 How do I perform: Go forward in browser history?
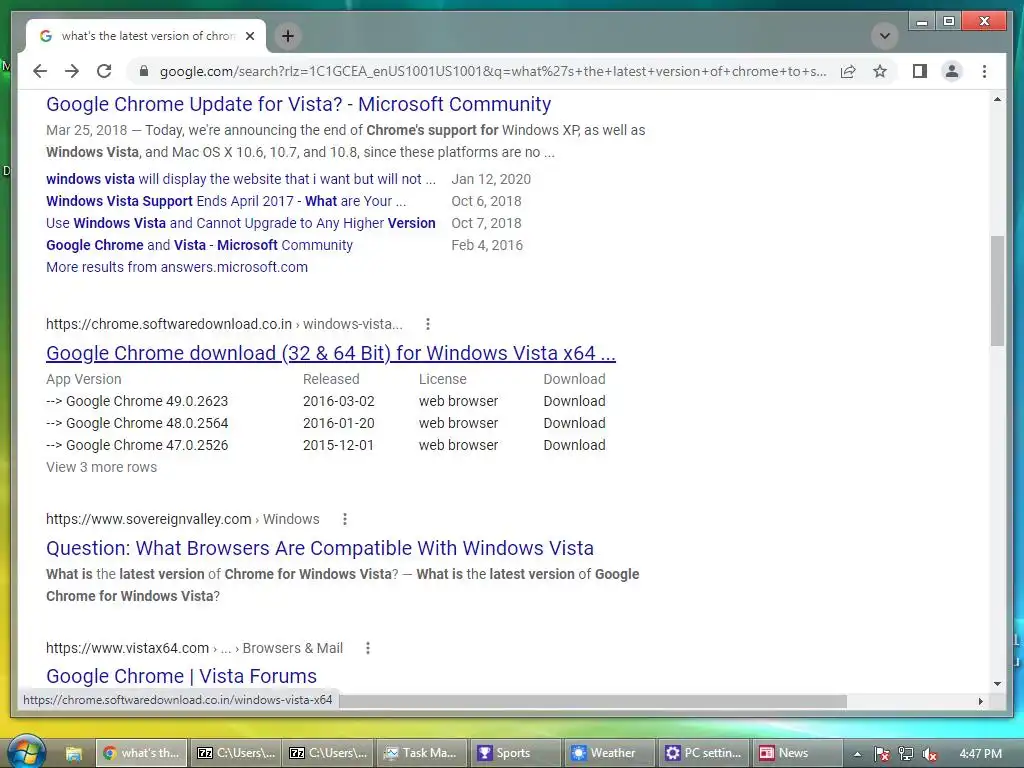72,71
